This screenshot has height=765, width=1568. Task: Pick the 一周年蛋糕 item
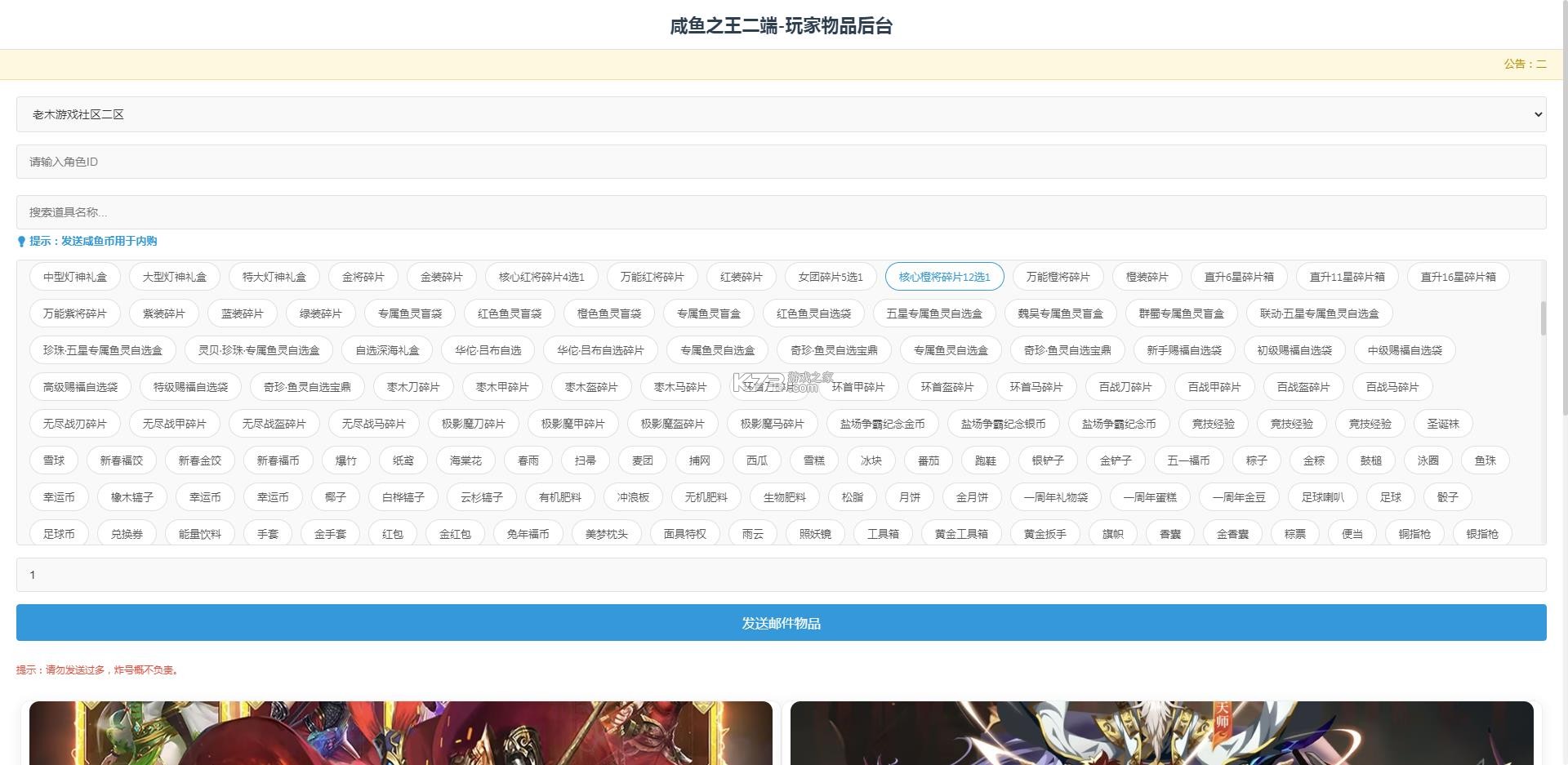click(1150, 497)
